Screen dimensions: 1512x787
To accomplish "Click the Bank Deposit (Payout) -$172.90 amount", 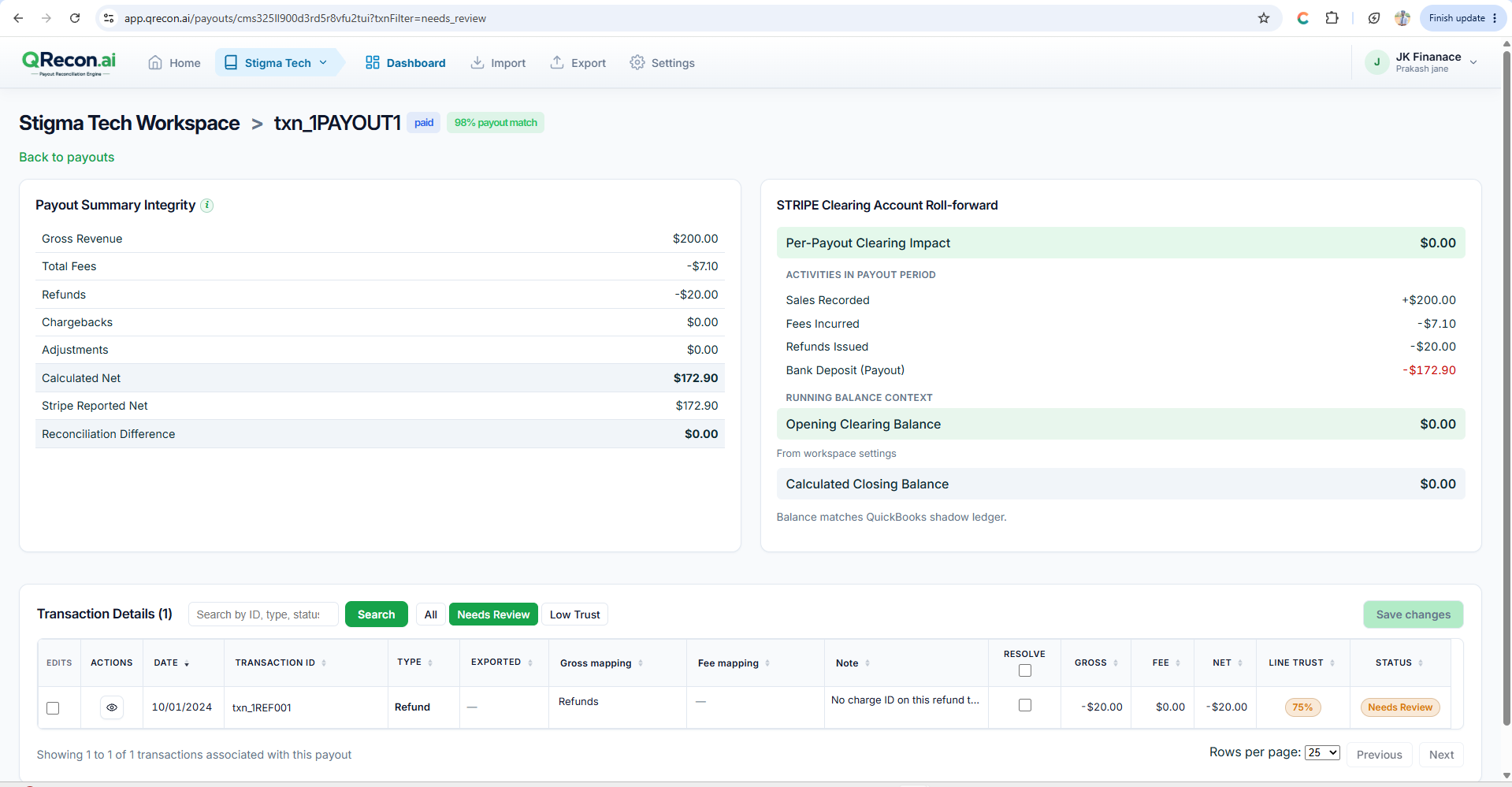I will click(x=1429, y=370).
